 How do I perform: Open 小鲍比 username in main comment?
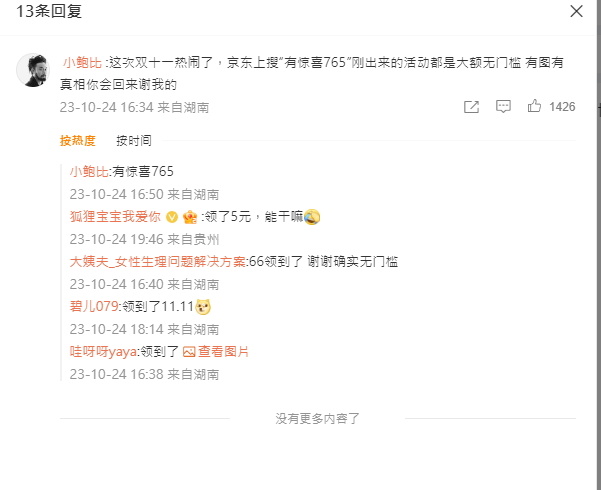pyautogui.click(x=82, y=62)
